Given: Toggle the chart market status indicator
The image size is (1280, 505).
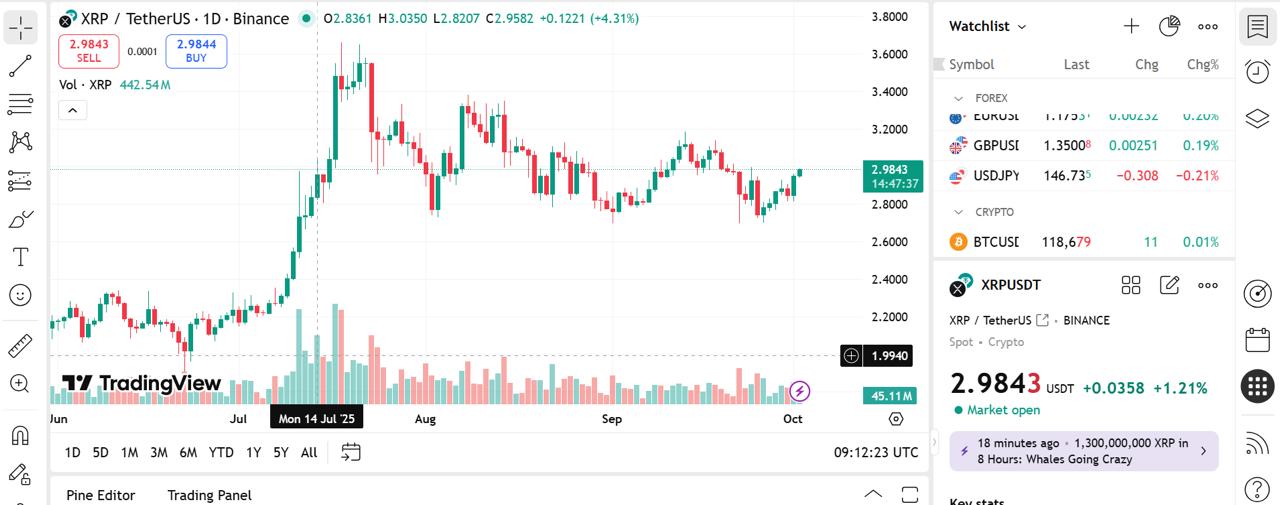Looking at the screenshot, I should click(x=306, y=19).
